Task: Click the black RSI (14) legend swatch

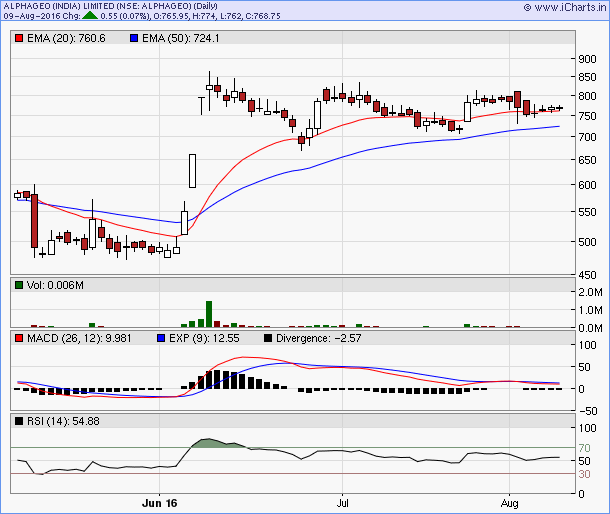Action: coord(19,421)
